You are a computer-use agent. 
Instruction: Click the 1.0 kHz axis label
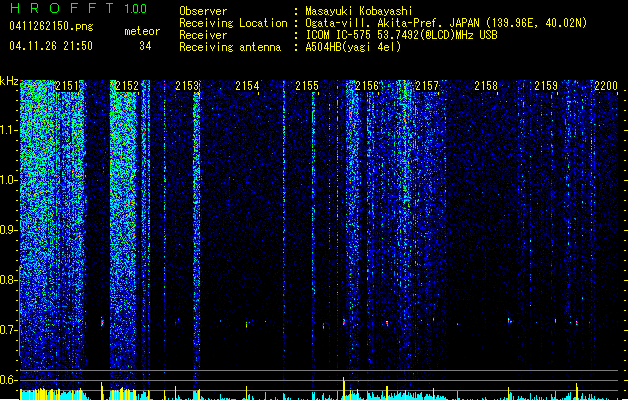coord(9,180)
